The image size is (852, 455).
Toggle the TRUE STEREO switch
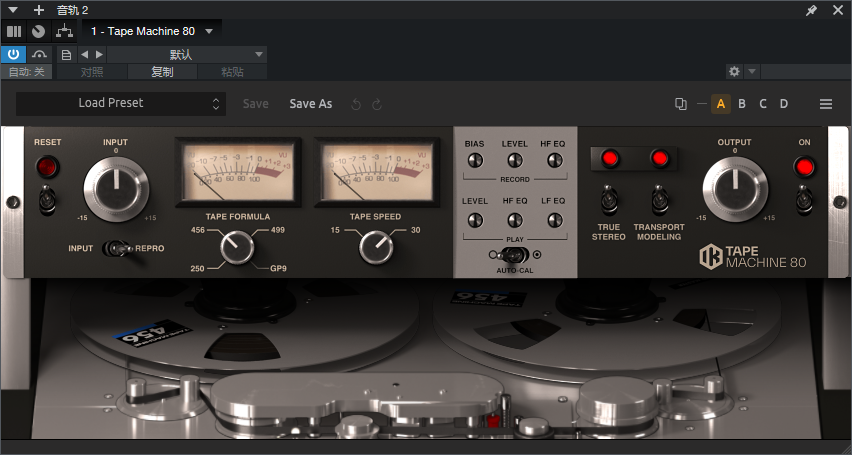(609, 200)
